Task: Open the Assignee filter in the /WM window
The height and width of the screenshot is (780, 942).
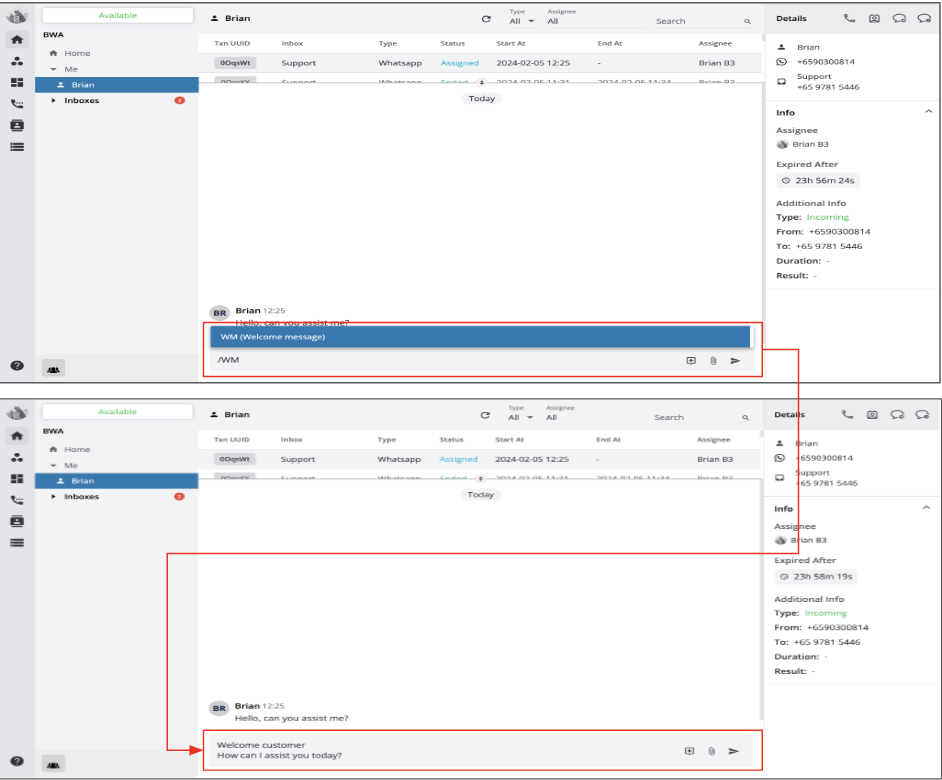Action: point(595,21)
